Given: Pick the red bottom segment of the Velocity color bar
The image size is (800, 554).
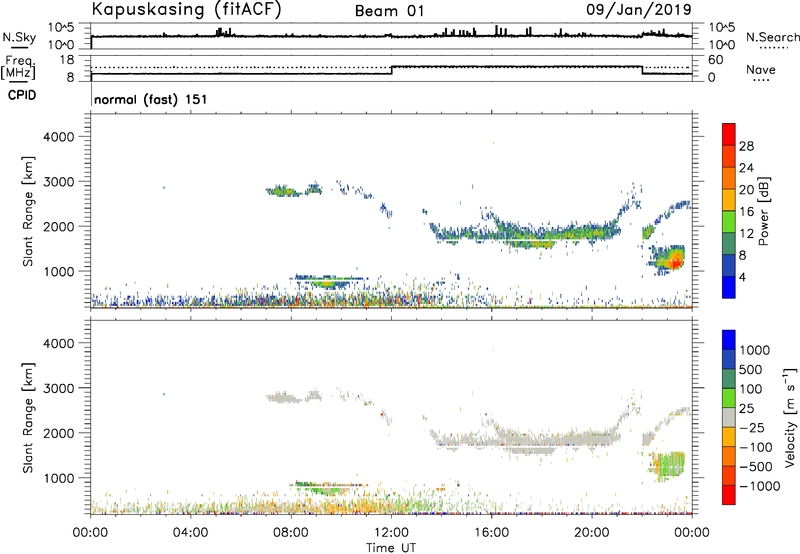Looking at the screenshot, I should (729, 495).
